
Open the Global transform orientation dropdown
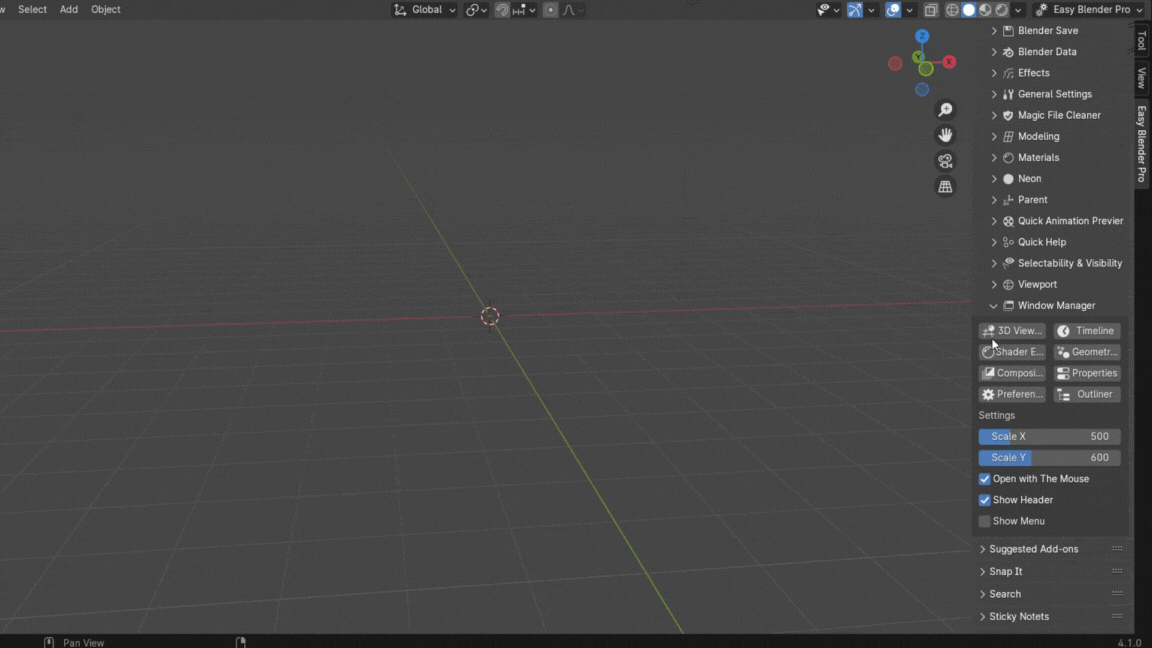coord(425,10)
